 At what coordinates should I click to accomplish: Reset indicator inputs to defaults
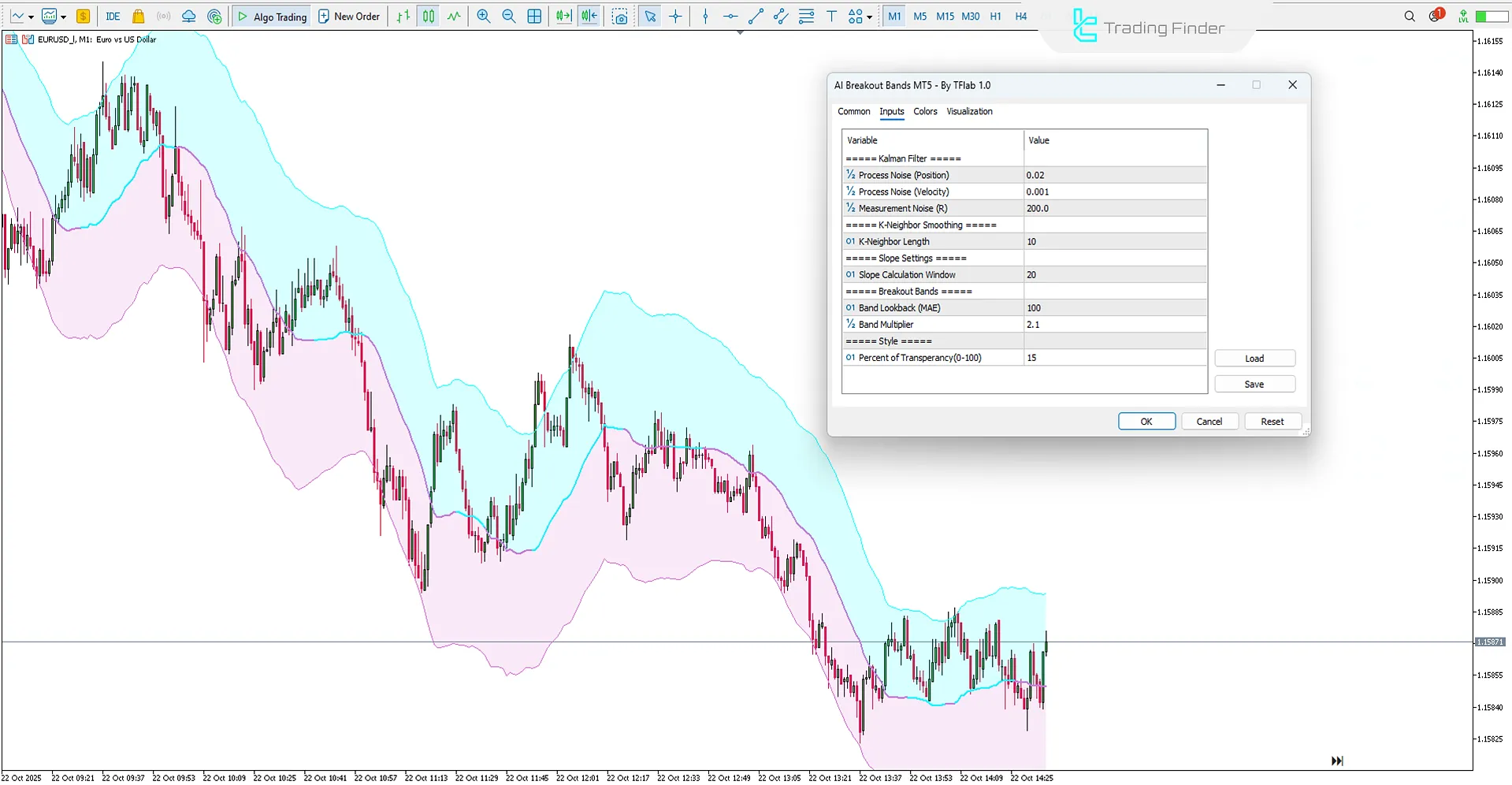pos(1272,421)
